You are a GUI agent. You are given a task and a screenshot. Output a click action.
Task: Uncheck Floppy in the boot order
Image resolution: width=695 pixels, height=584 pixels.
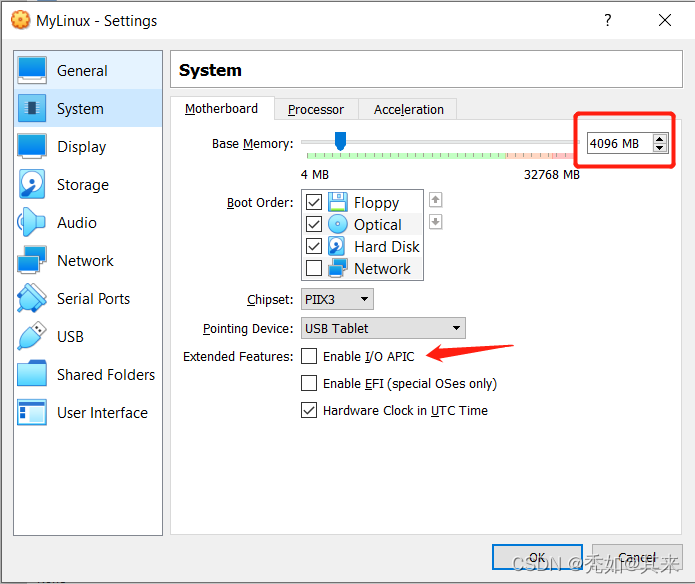(314, 202)
